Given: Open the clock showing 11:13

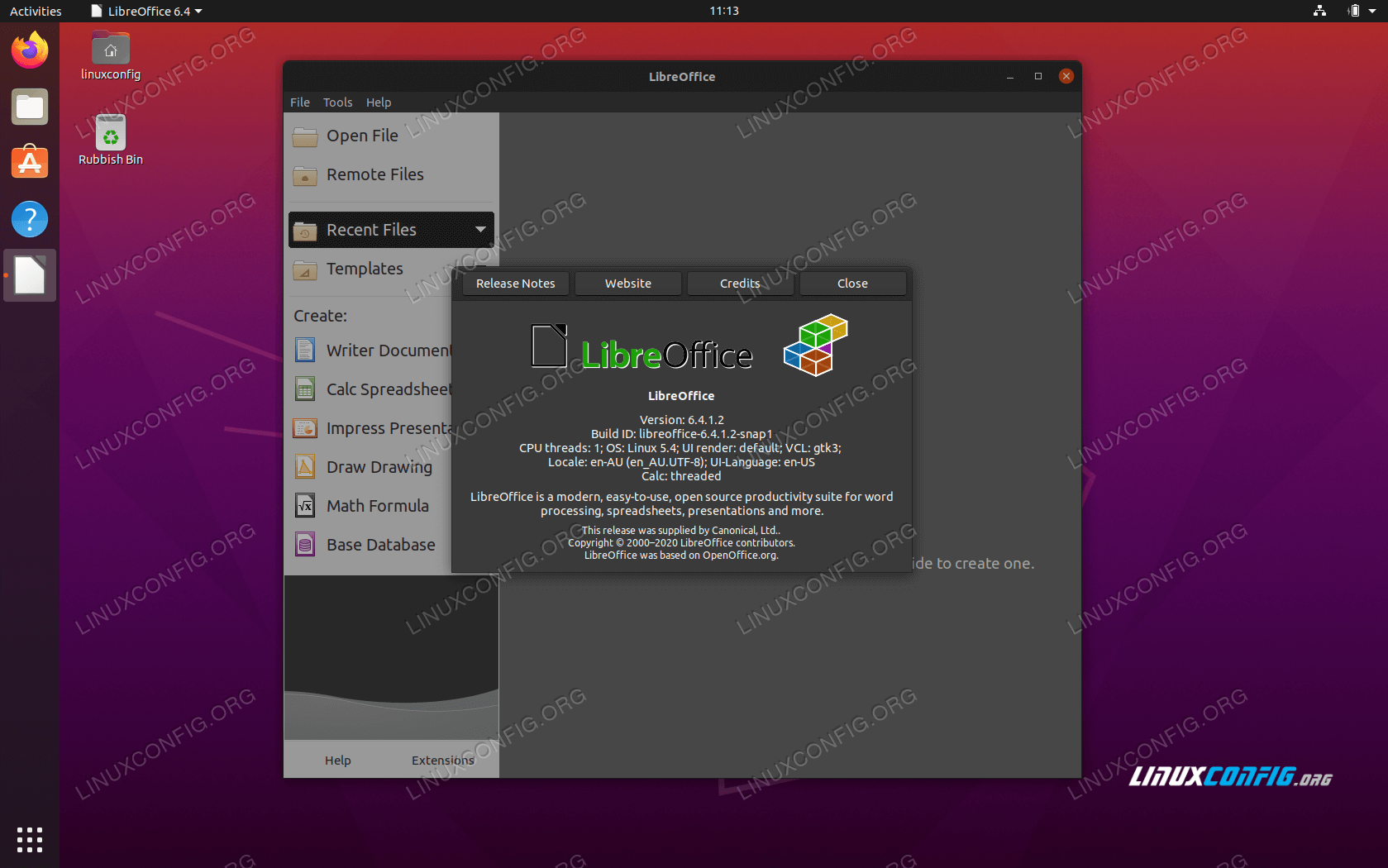Looking at the screenshot, I should click(x=724, y=11).
